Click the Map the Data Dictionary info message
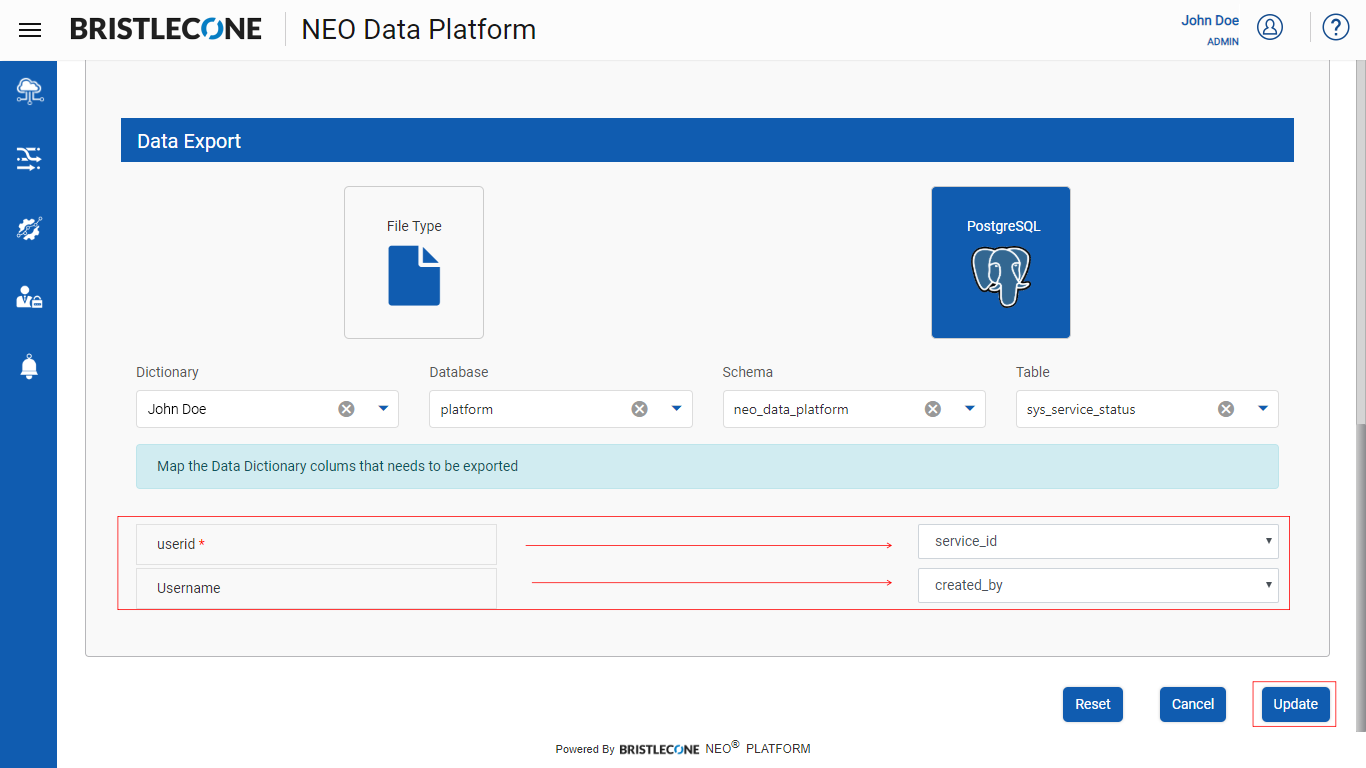The height and width of the screenshot is (768, 1366). click(707, 466)
